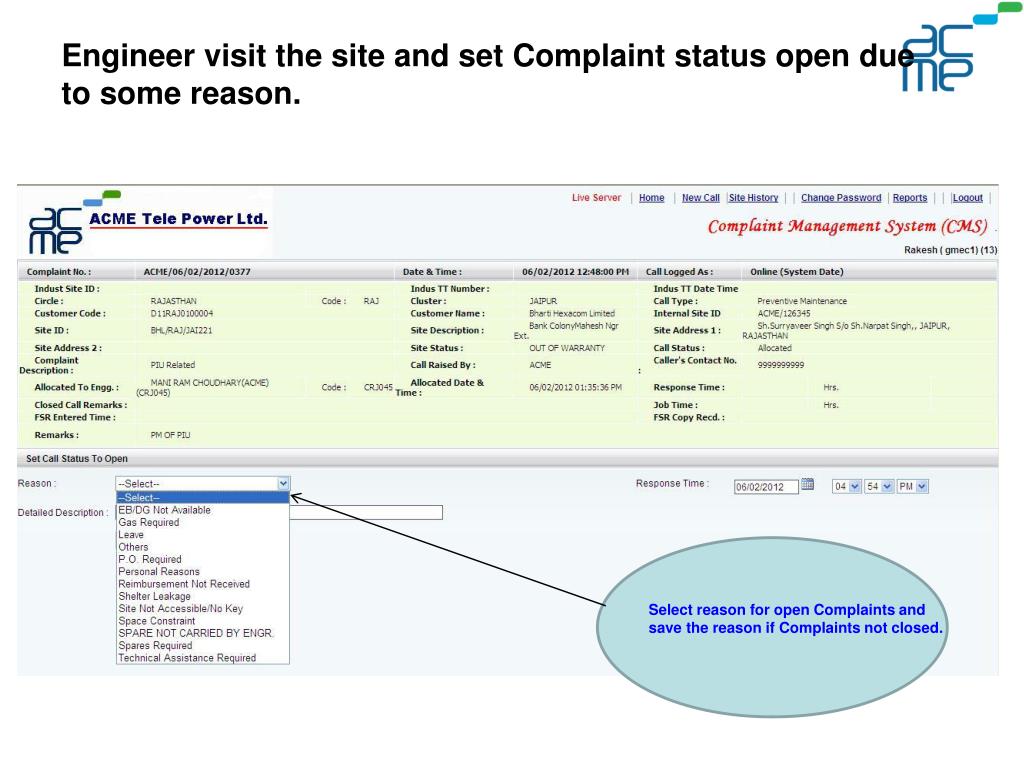Click engineer name MANI RAM CHOUDHARY(ACME)

(x=209, y=383)
